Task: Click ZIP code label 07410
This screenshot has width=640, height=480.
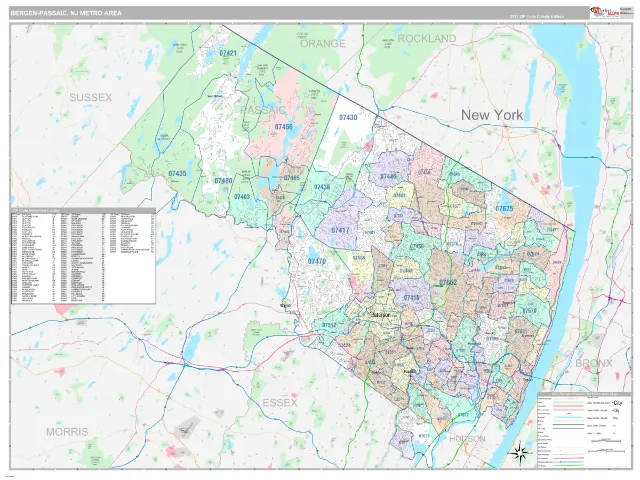Action: (411, 298)
